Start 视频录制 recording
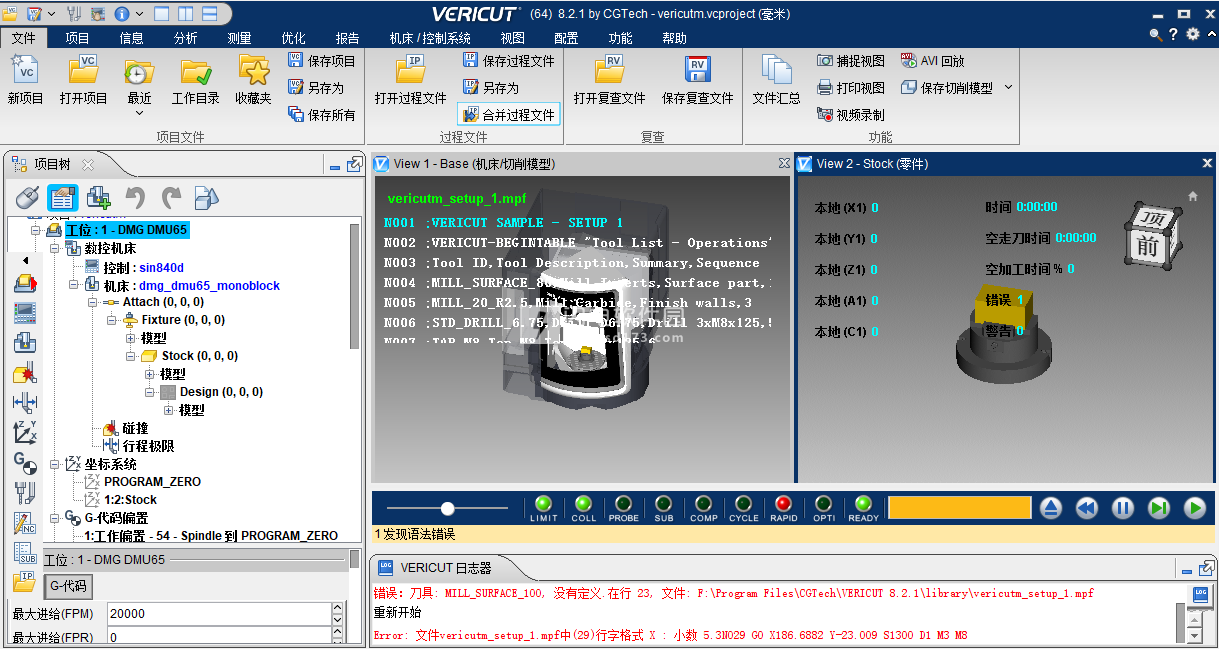 850,115
